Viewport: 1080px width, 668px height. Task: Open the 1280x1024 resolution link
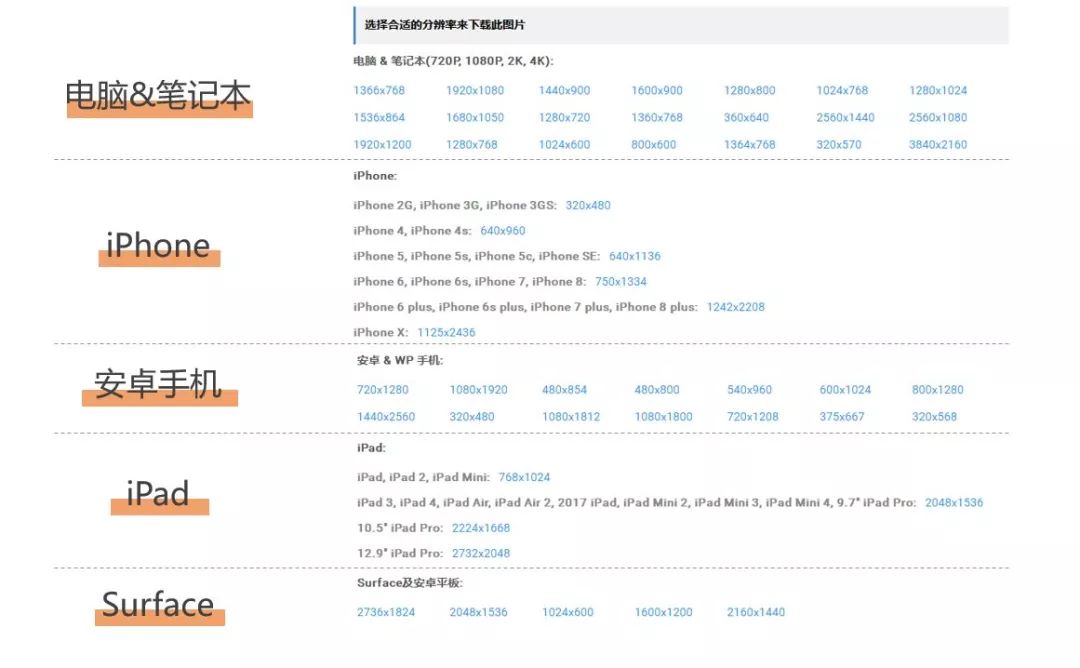(937, 90)
